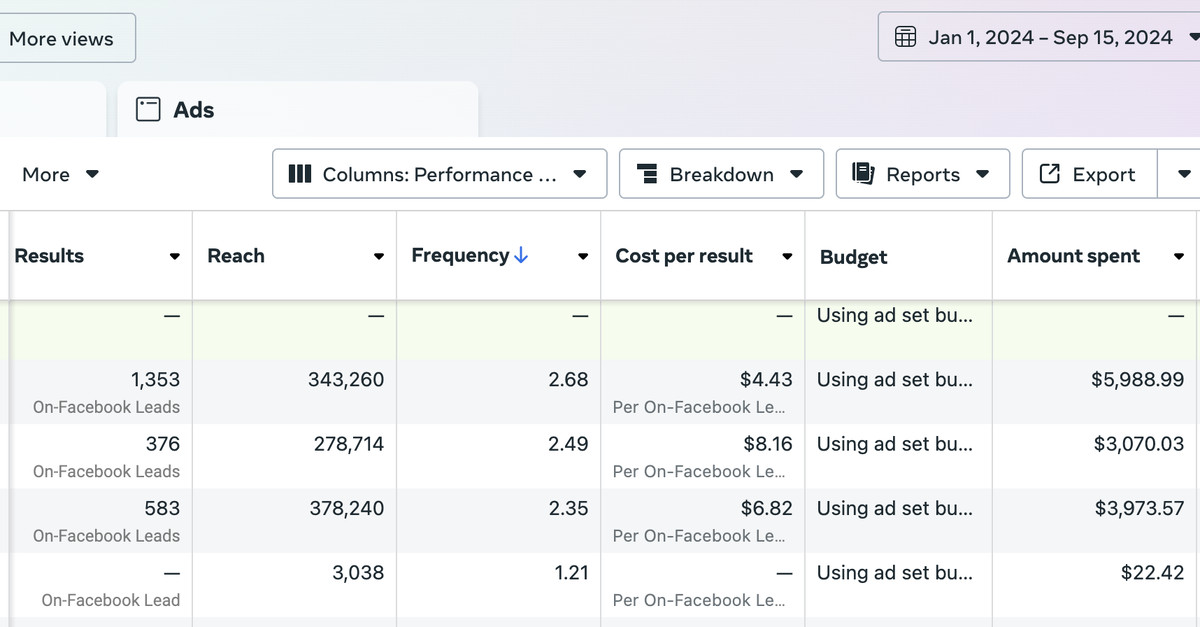The width and height of the screenshot is (1200, 627).
Task: Open the More dropdown menu
Action: point(60,174)
